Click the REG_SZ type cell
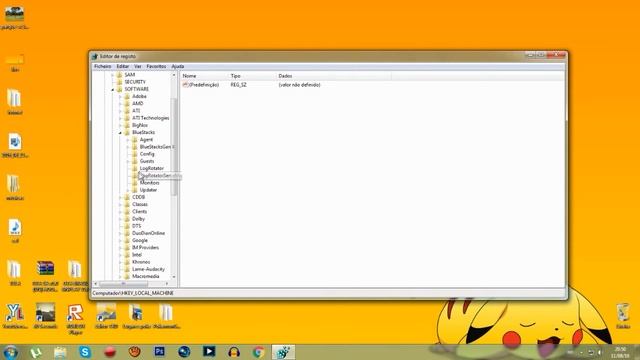Image resolution: width=640 pixels, height=360 pixels. pos(238,85)
